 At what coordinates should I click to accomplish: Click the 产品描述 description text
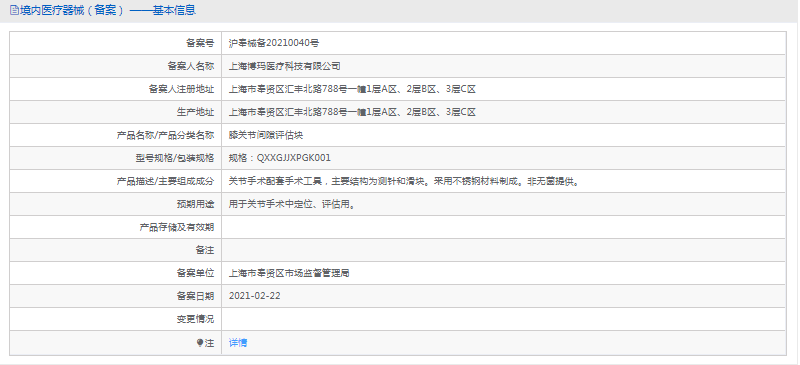pos(404,181)
